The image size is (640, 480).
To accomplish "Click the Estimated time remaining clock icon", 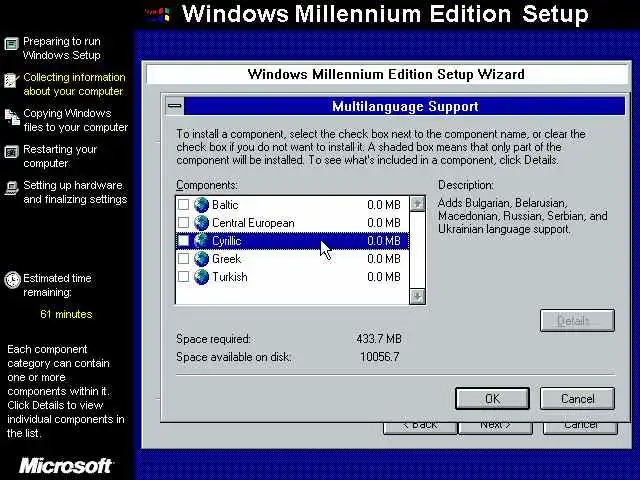I will tap(12, 280).
